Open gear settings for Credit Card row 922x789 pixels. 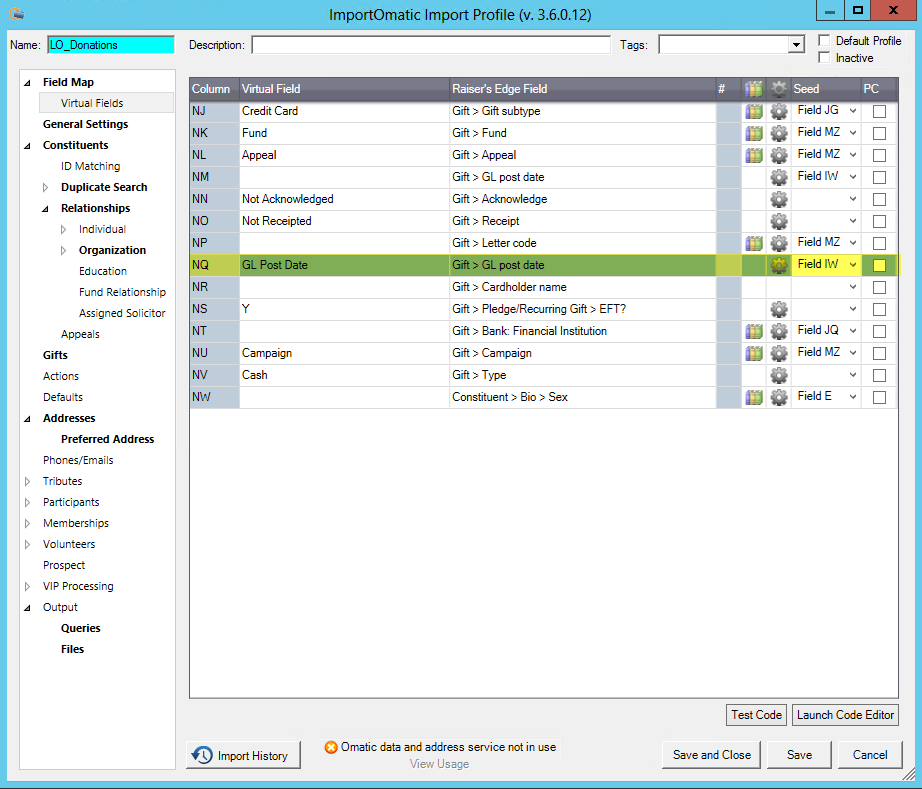(x=779, y=111)
